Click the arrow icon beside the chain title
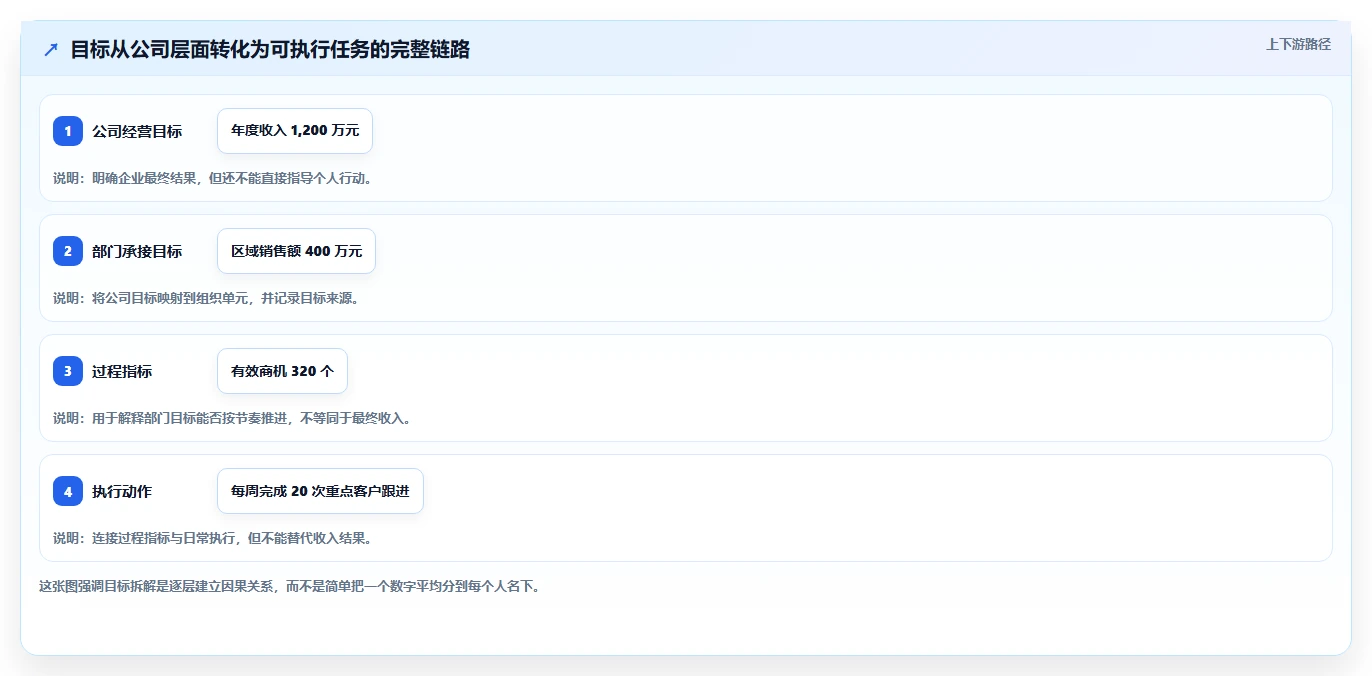 point(51,50)
